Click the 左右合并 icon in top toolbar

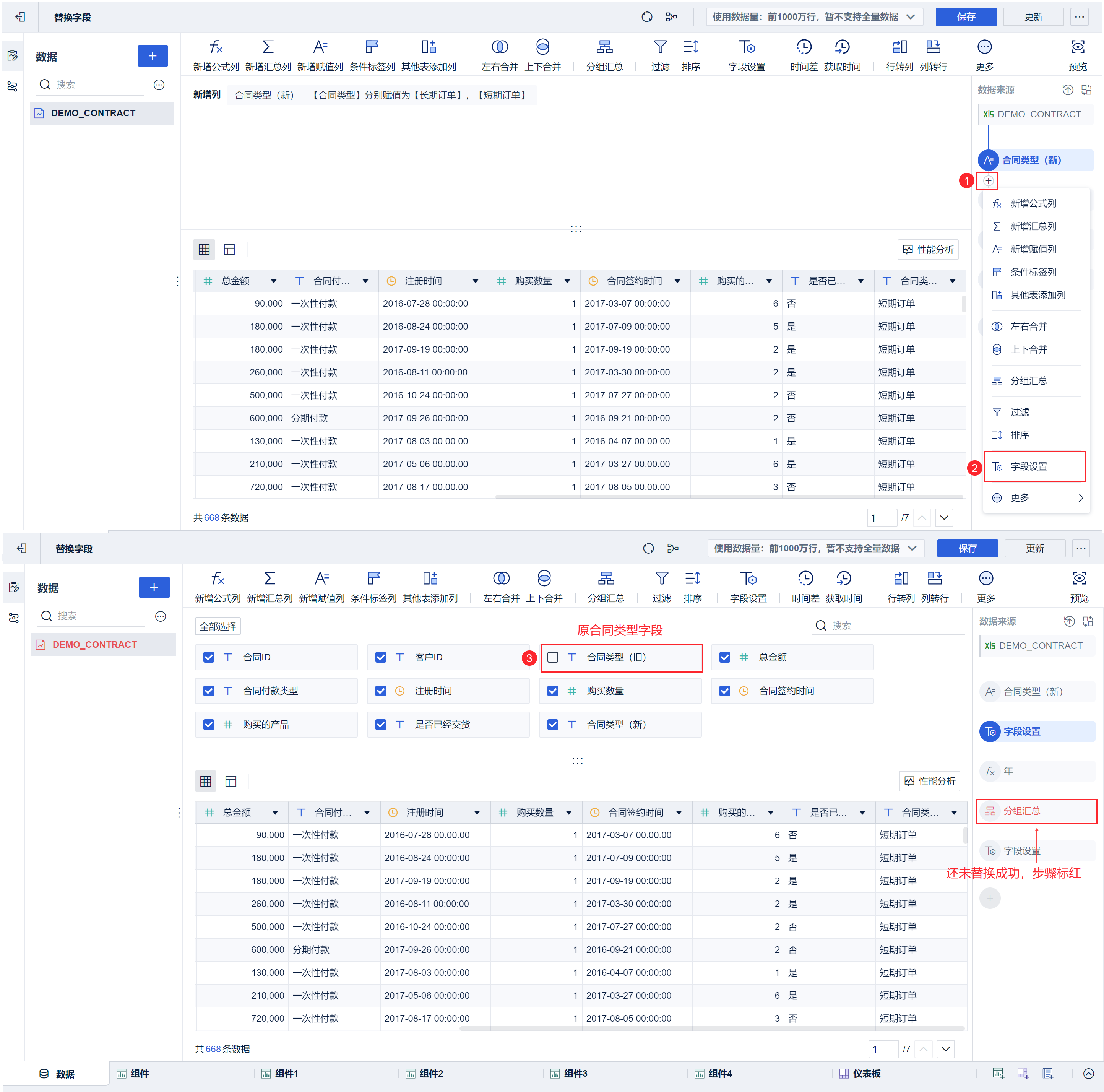(499, 47)
